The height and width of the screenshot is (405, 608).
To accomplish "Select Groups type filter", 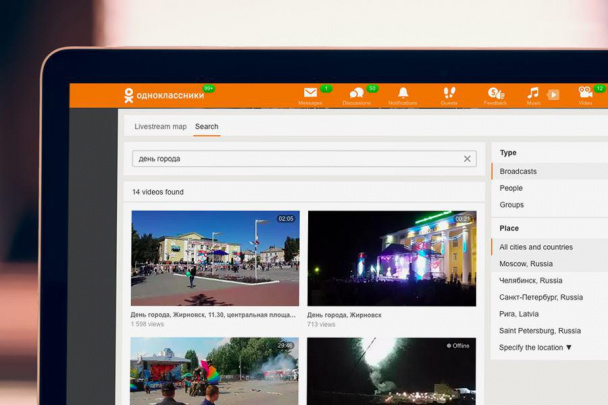I will pyautogui.click(x=512, y=205).
